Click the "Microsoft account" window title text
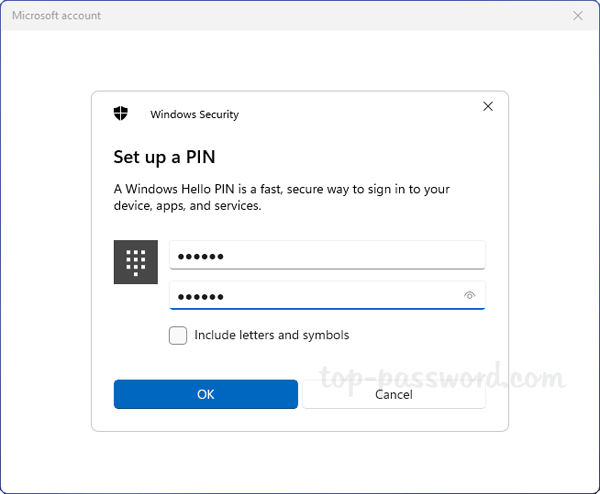Viewport: 600px width, 494px height. [56, 16]
